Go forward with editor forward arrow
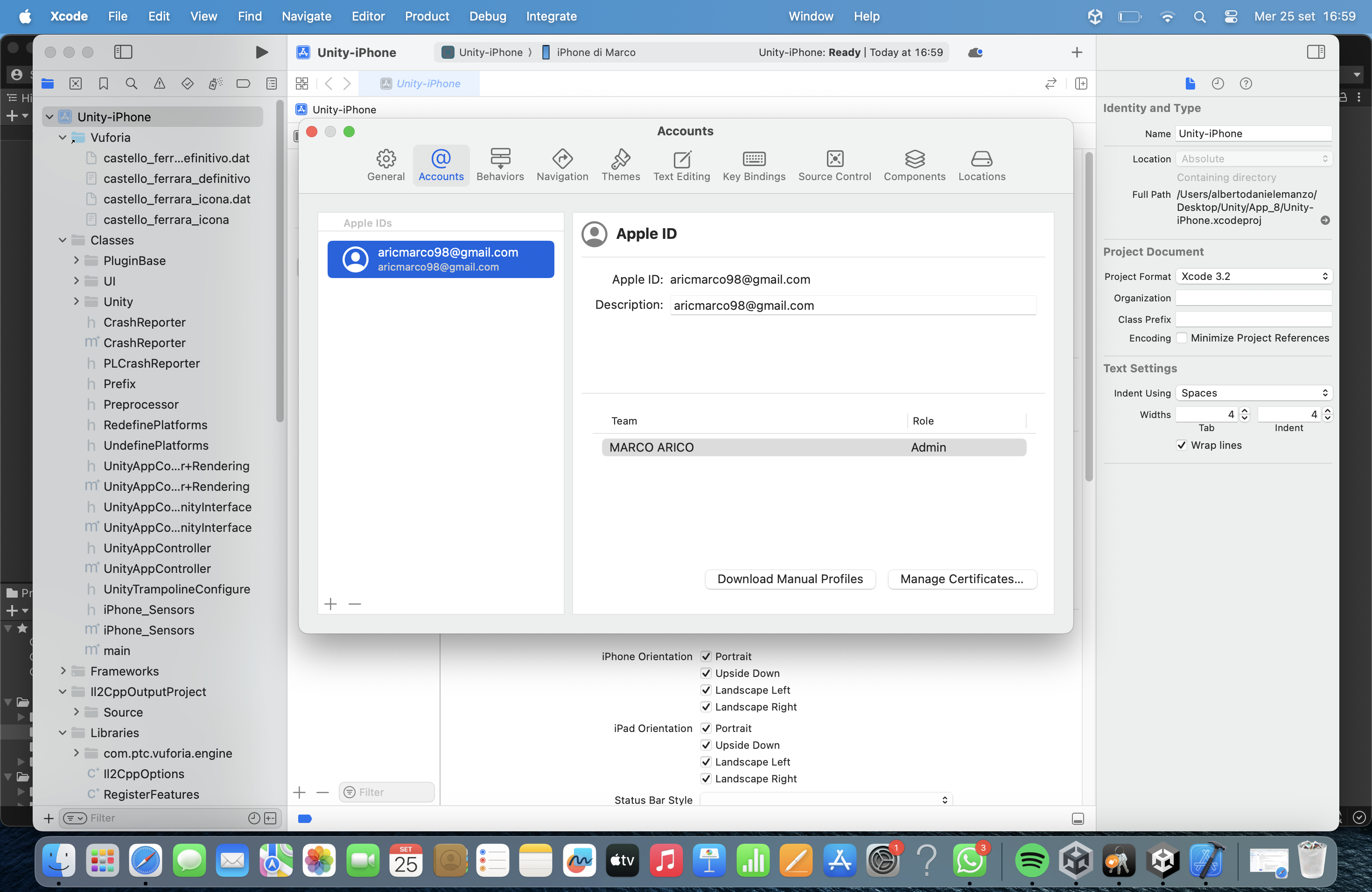 pyautogui.click(x=347, y=84)
